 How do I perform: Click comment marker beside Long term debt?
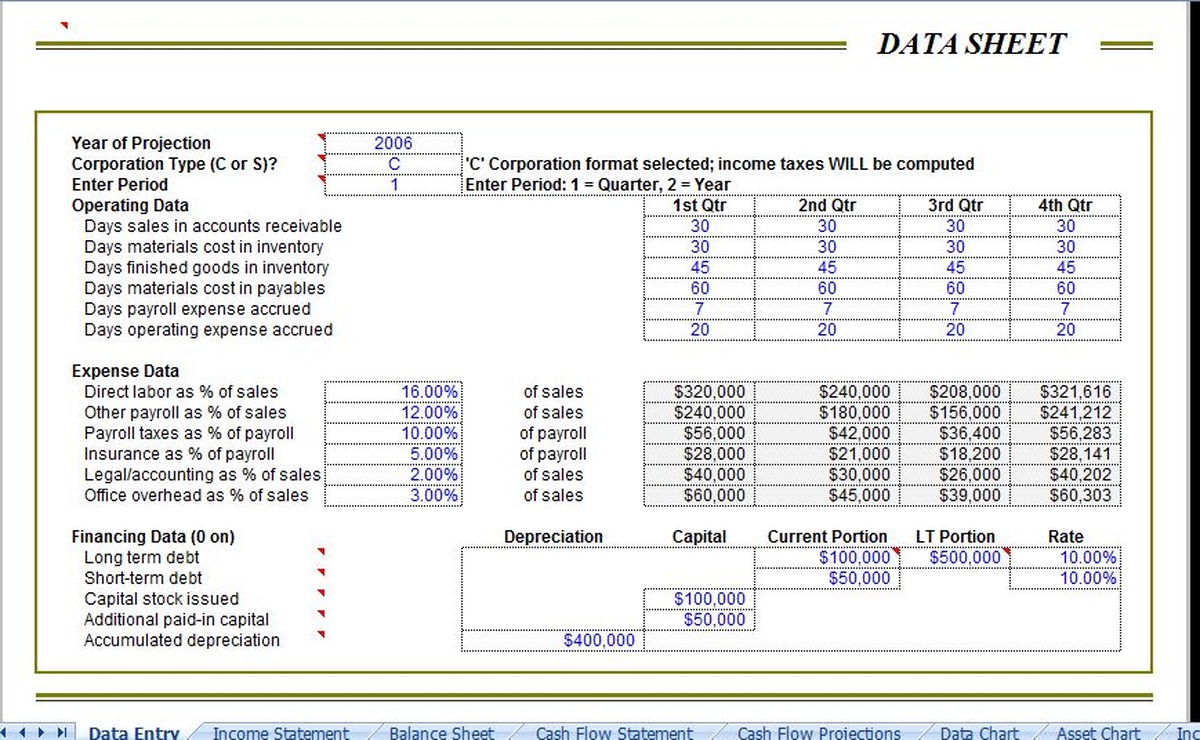pos(322,551)
